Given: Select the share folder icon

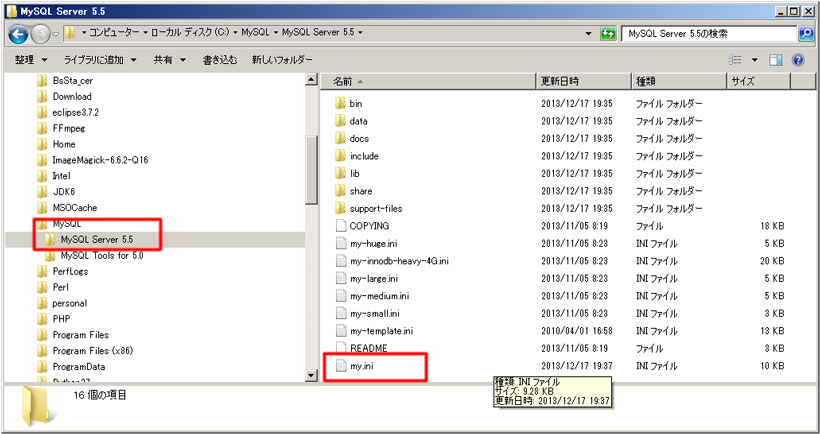Looking at the screenshot, I should [340, 191].
